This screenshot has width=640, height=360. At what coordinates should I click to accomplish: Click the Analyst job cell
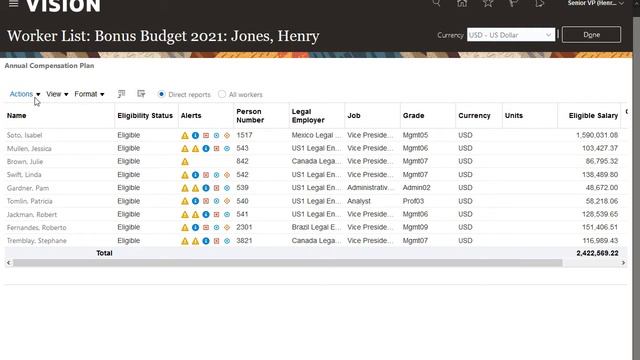point(359,201)
